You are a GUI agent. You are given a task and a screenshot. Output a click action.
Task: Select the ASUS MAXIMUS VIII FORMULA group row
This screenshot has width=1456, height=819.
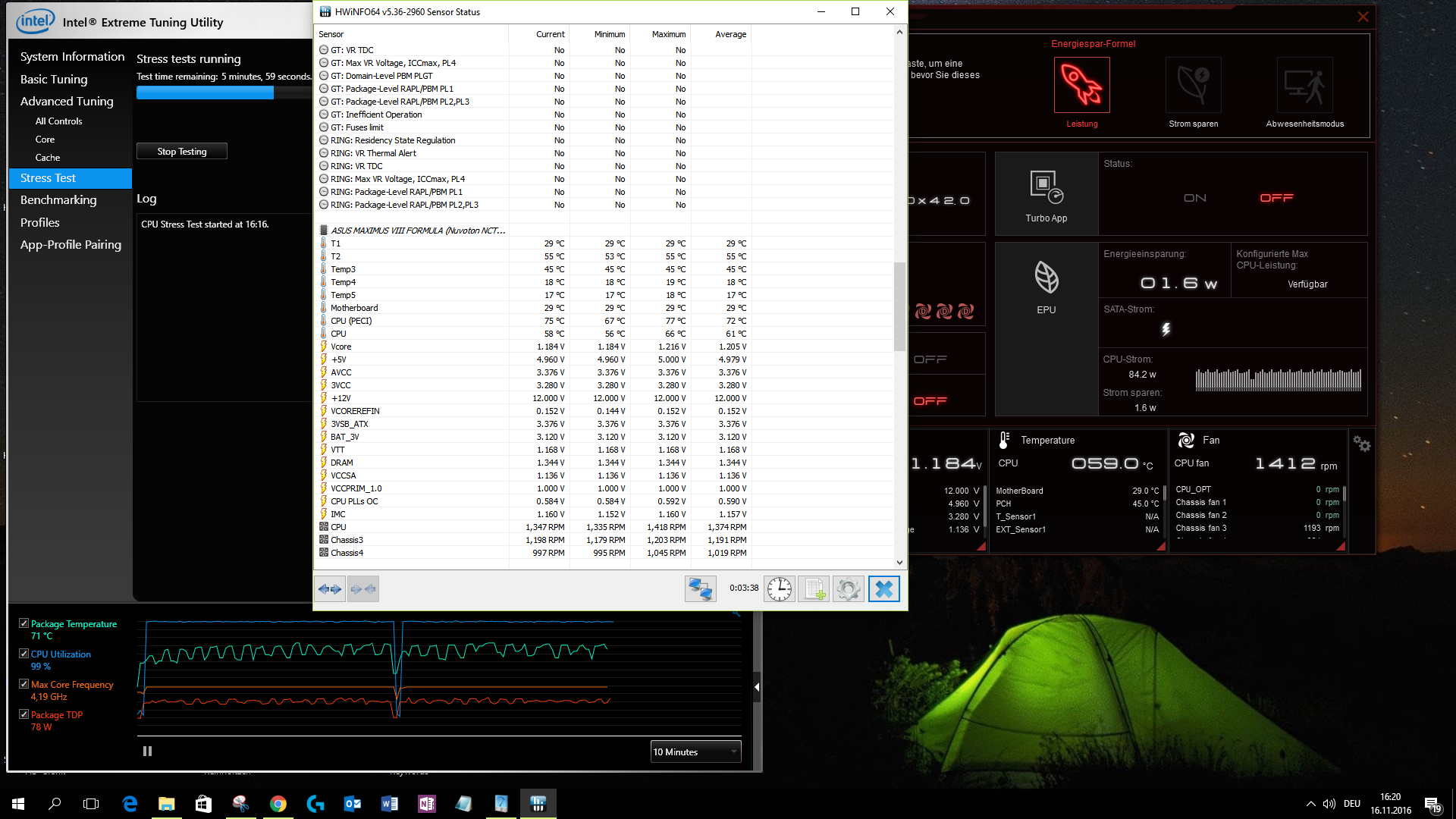click(534, 231)
